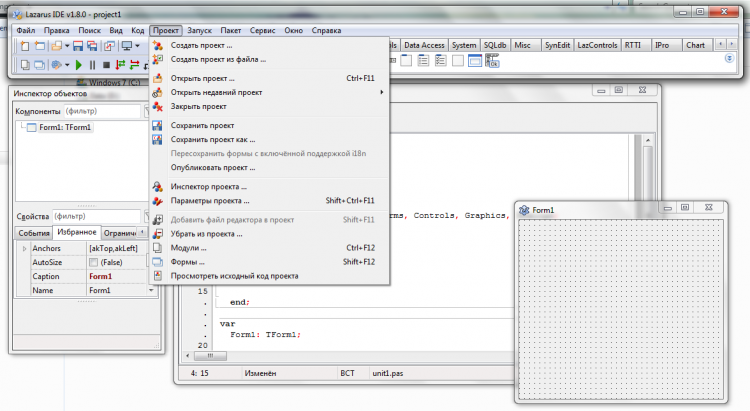750x411 pixels.
Task: Click the Save floppy disk icon
Action: (77, 46)
